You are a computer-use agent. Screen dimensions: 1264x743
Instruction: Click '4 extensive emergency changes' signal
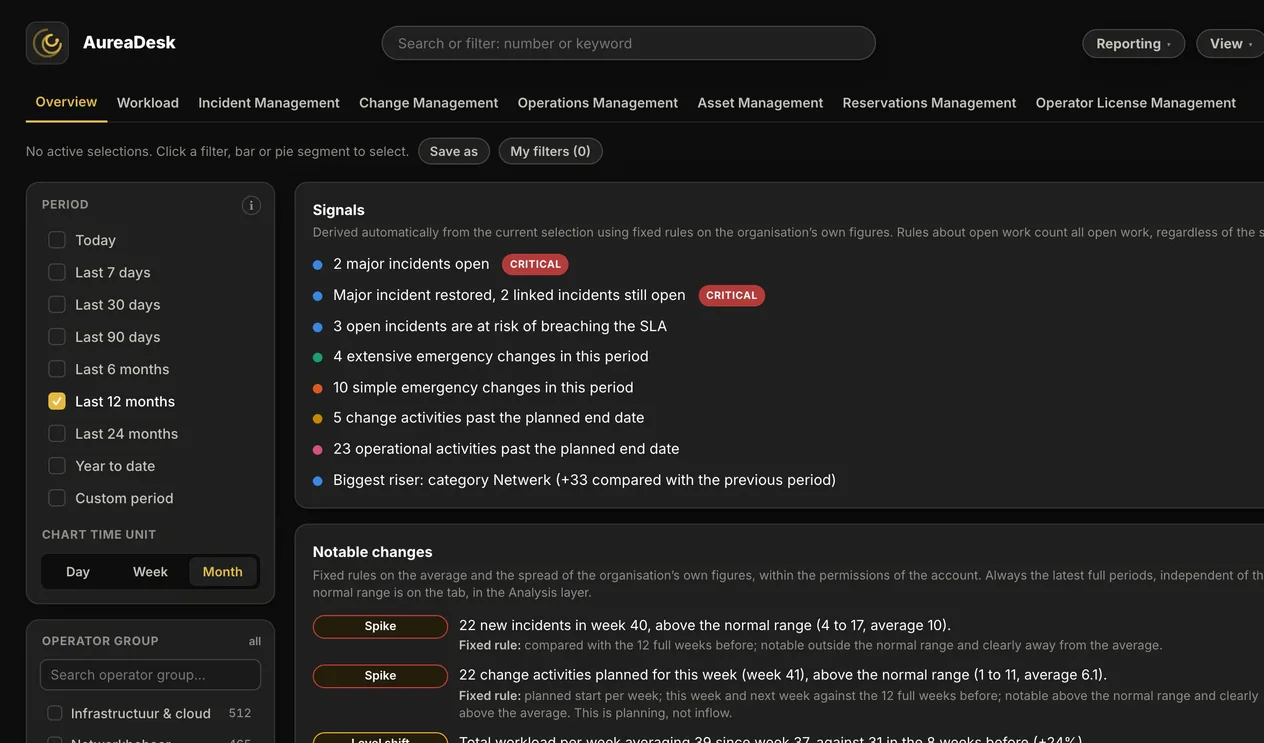[x=491, y=356]
